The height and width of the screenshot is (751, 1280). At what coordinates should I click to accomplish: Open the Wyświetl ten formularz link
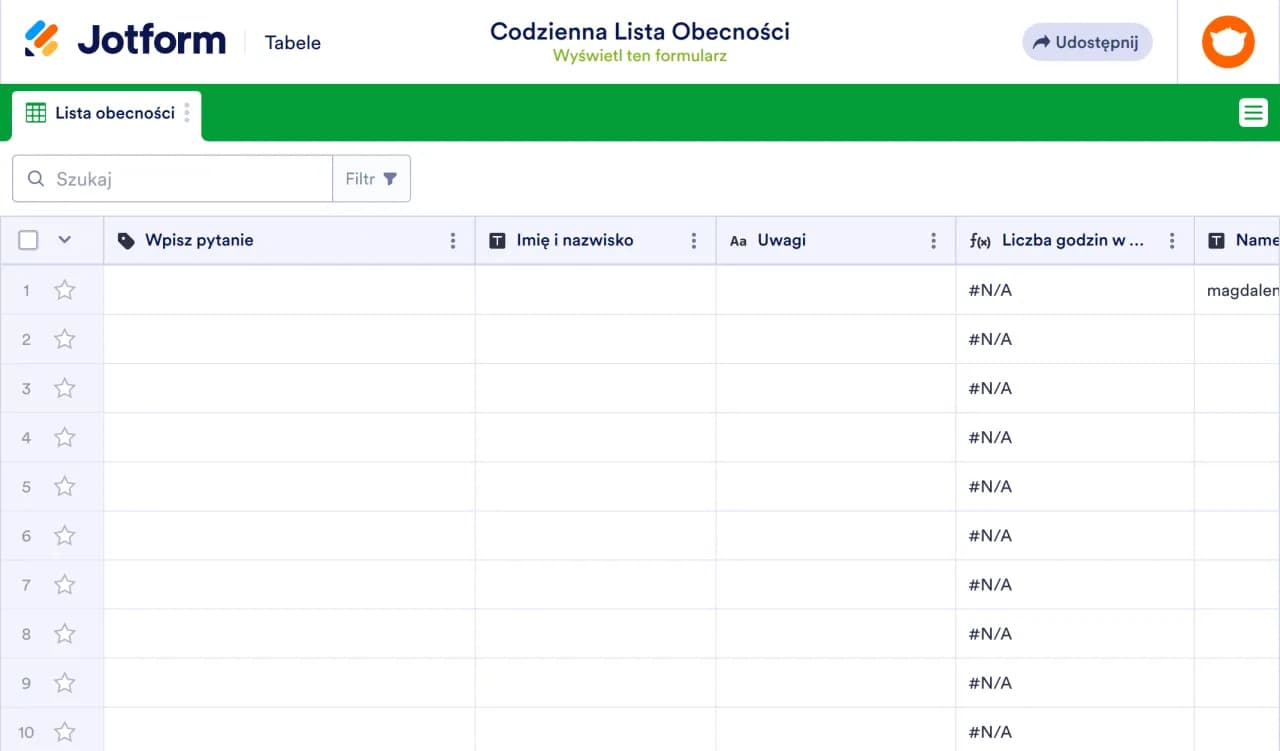pyautogui.click(x=639, y=56)
